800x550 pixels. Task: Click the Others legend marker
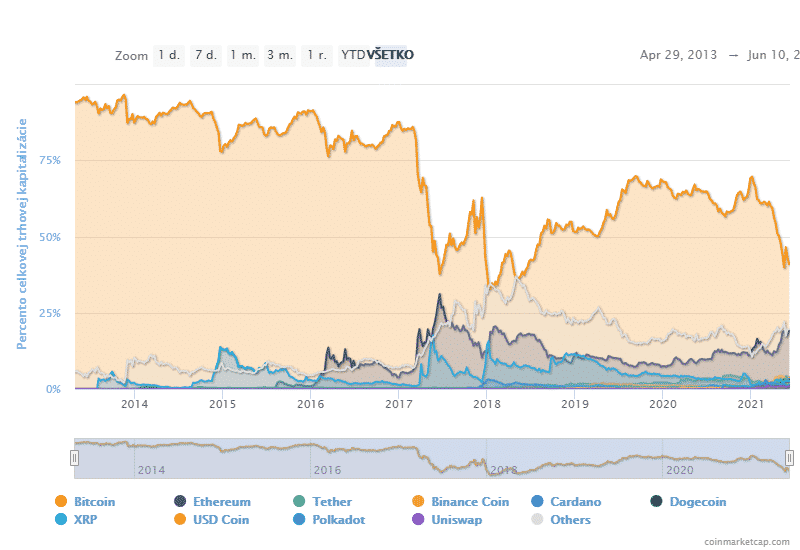tap(540, 520)
